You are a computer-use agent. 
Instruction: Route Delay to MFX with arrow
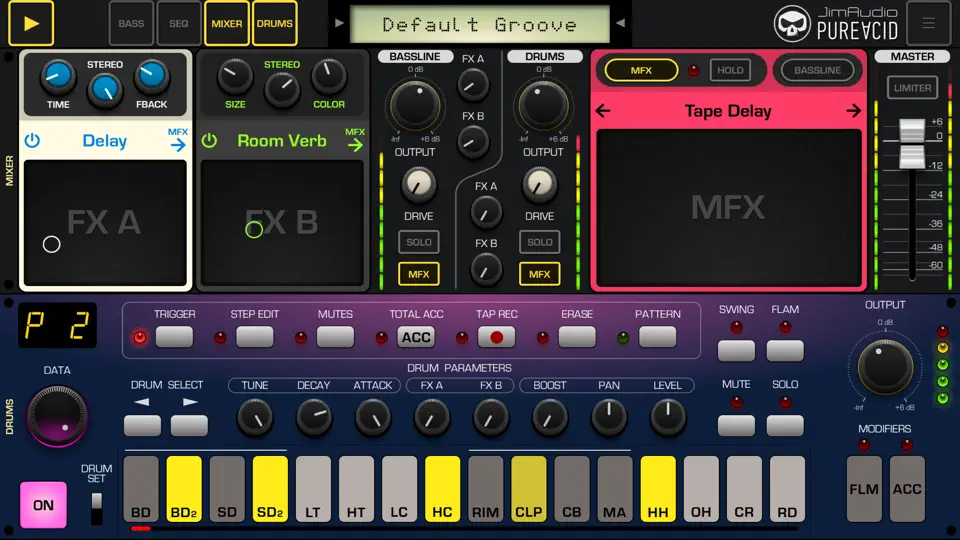click(x=178, y=140)
